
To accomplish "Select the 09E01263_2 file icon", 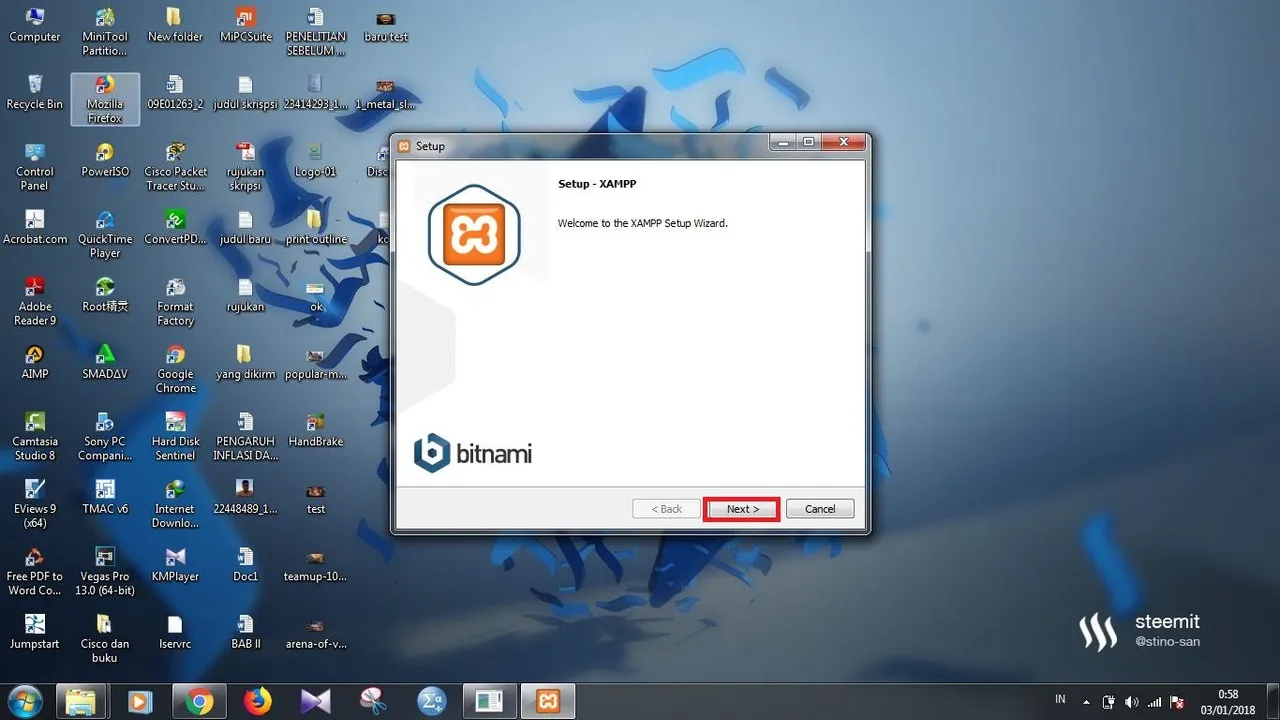I will [175, 93].
